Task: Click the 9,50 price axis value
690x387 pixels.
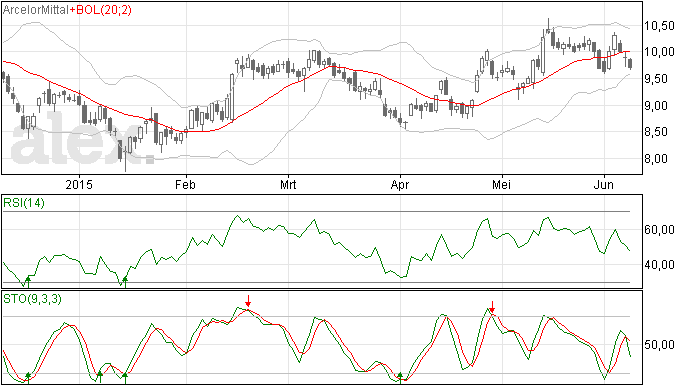Action: tap(659, 79)
